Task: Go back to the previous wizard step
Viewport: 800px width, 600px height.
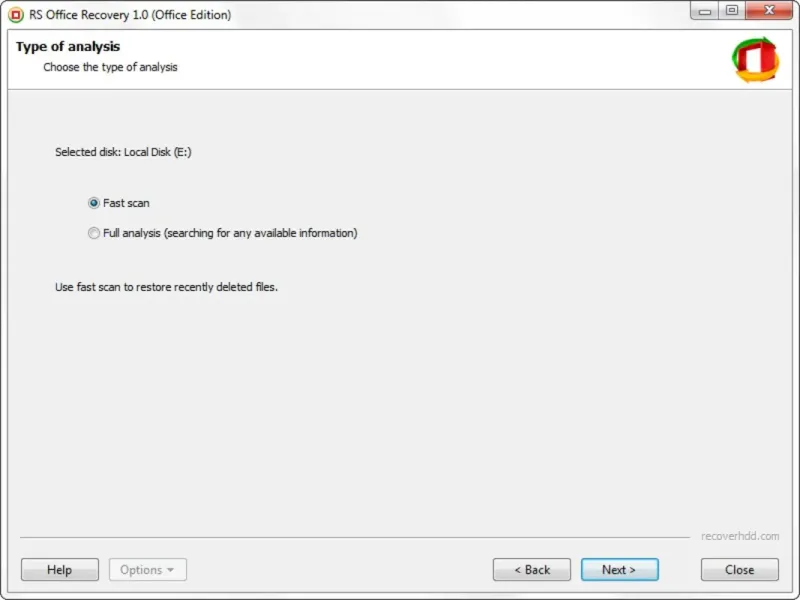Action: (531, 570)
